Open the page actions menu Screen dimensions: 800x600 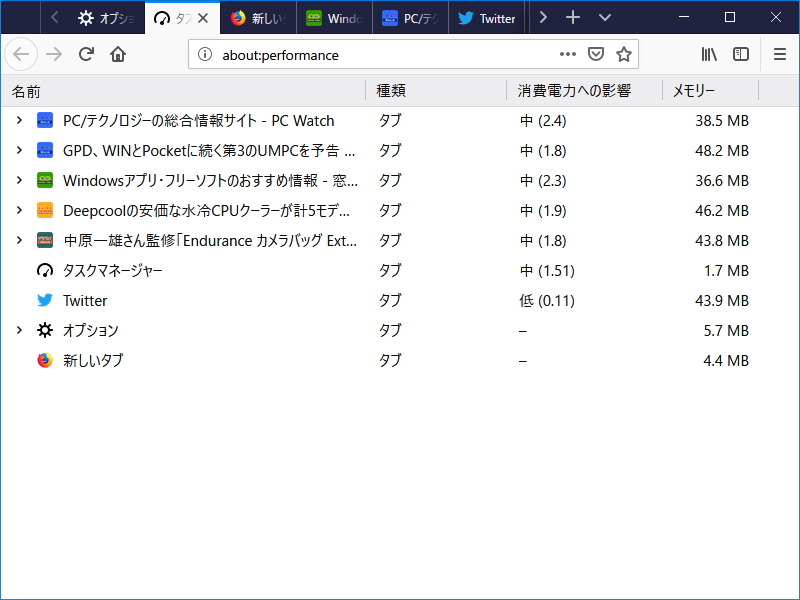coord(567,54)
